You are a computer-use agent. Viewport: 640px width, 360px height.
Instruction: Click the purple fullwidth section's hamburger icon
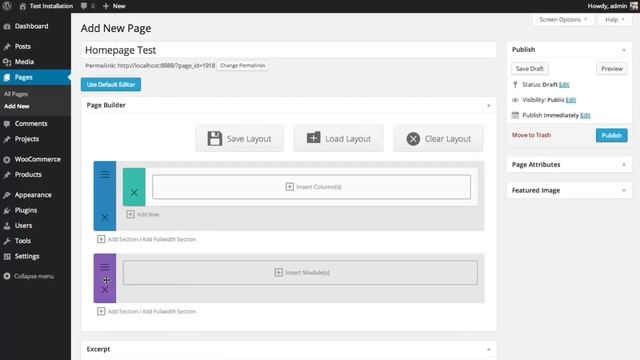click(105, 267)
